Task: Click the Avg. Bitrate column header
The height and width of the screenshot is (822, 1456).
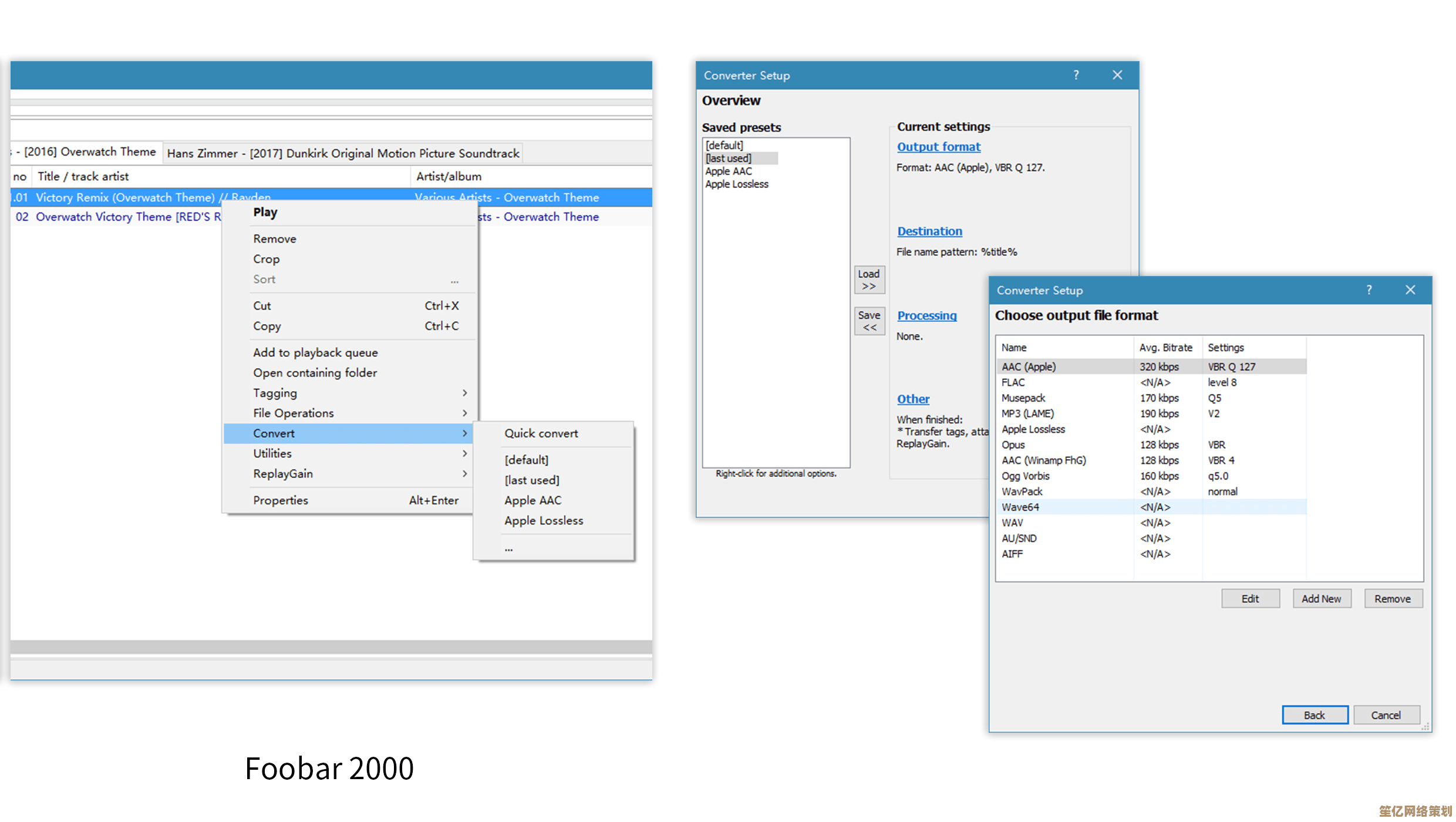Action: pos(1168,348)
